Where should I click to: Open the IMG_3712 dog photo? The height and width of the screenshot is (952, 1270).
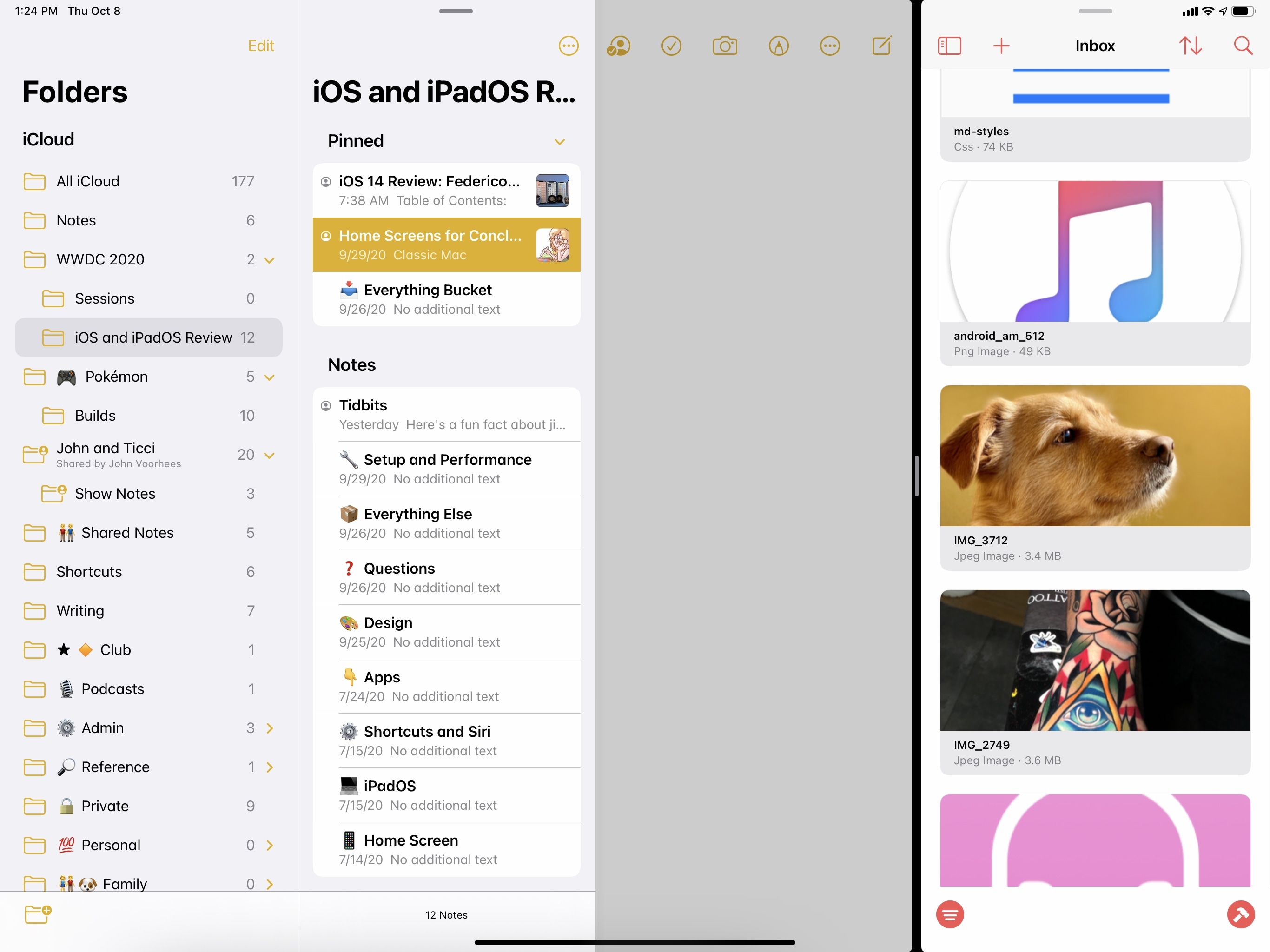point(1095,456)
